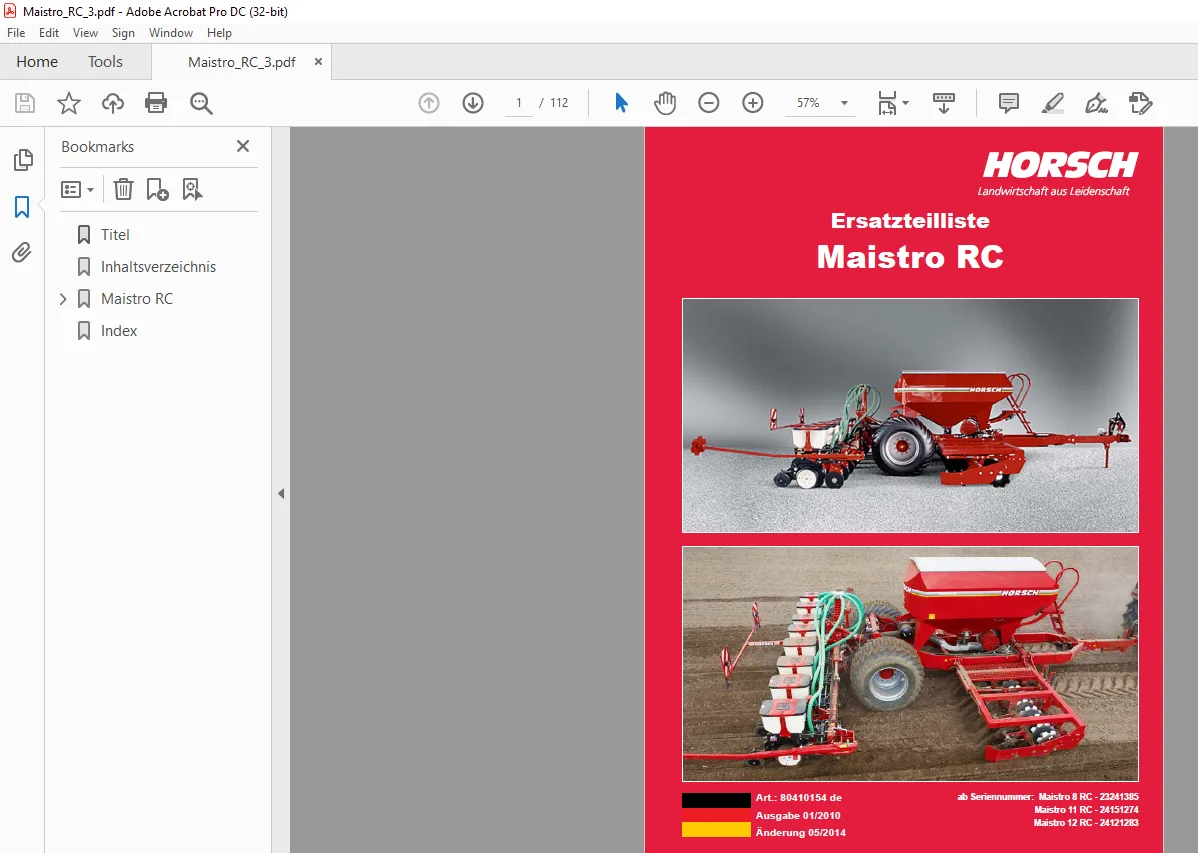Zoom out with minus button

click(708, 102)
